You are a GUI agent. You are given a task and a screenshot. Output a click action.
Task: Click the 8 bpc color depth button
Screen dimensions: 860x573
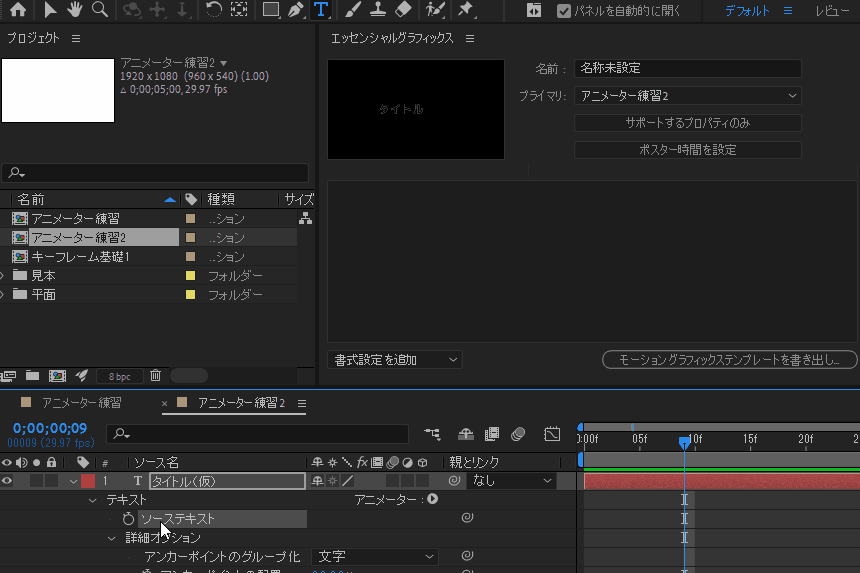(120, 376)
